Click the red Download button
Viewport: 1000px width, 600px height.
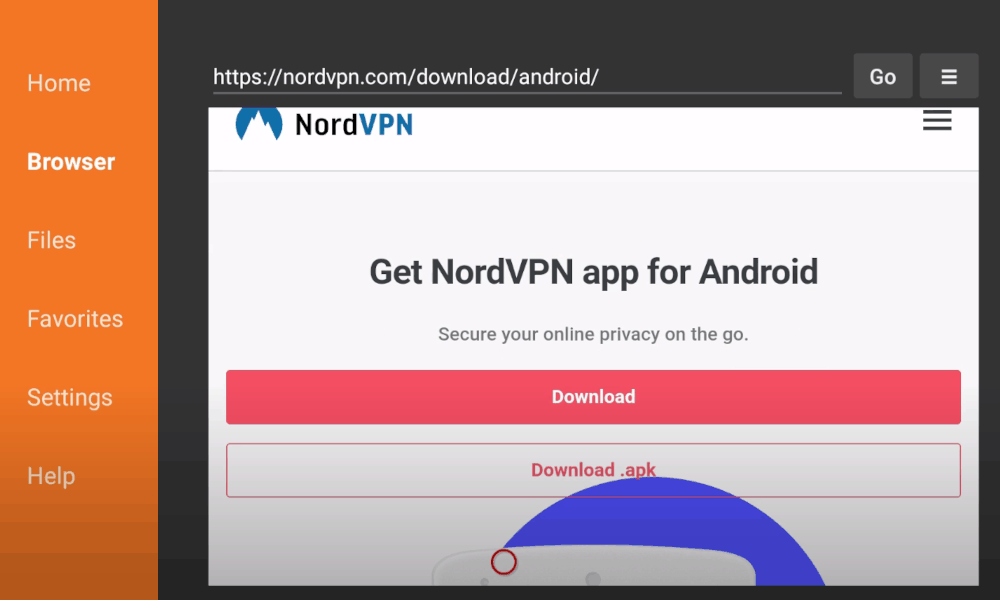pyautogui.click(x=593, y=397)
